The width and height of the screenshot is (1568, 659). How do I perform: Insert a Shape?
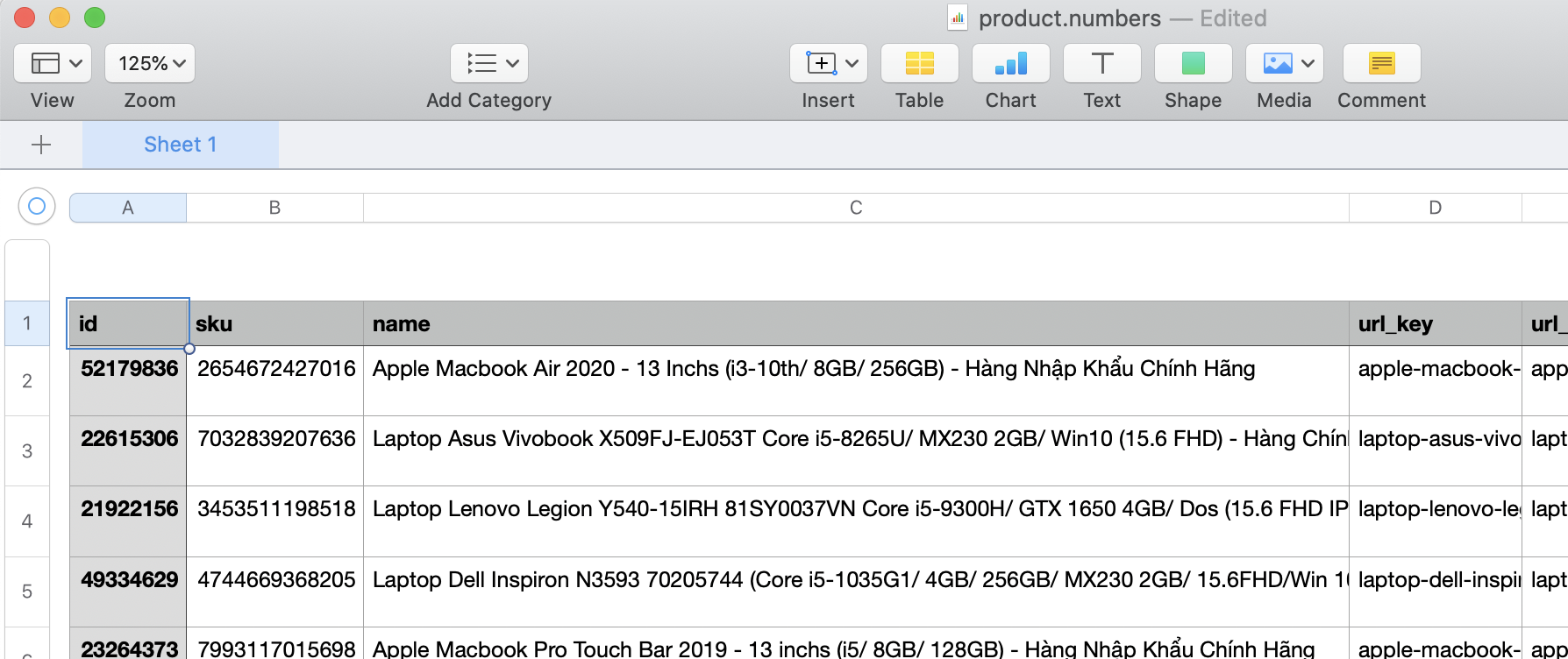[1194, 63]
